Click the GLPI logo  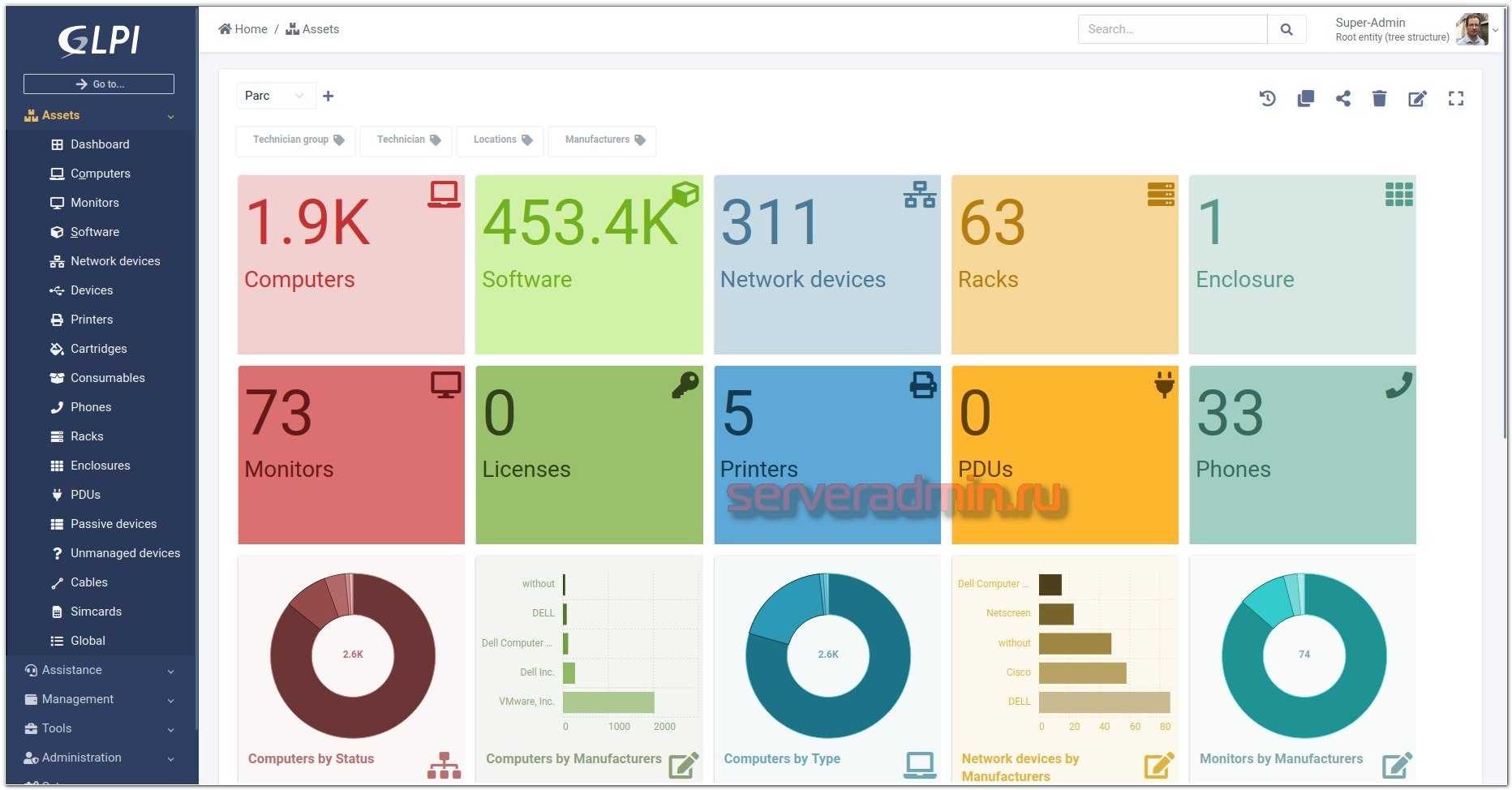(x=99, y=40)
